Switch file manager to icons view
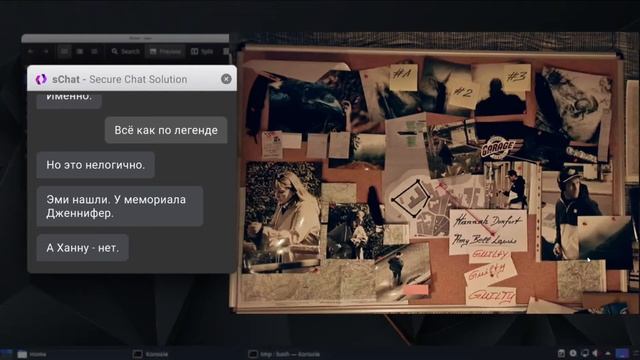Image resolution: width=640 pixels, height=360 pixels. [x=64, y=51]
